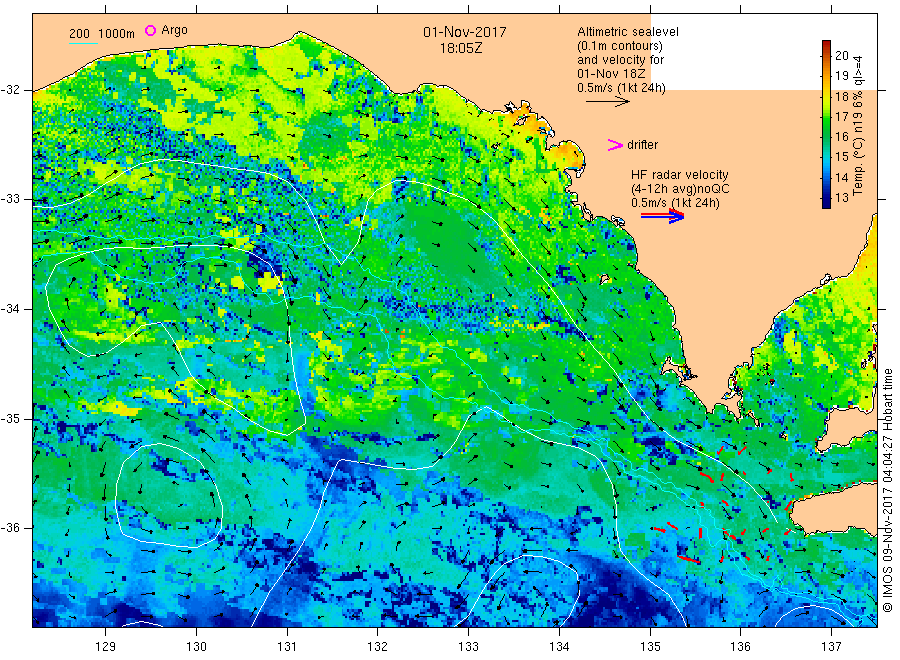900x660 pixels.
Task: Click the colorbar value 15
Action: [x=841, y=157]
